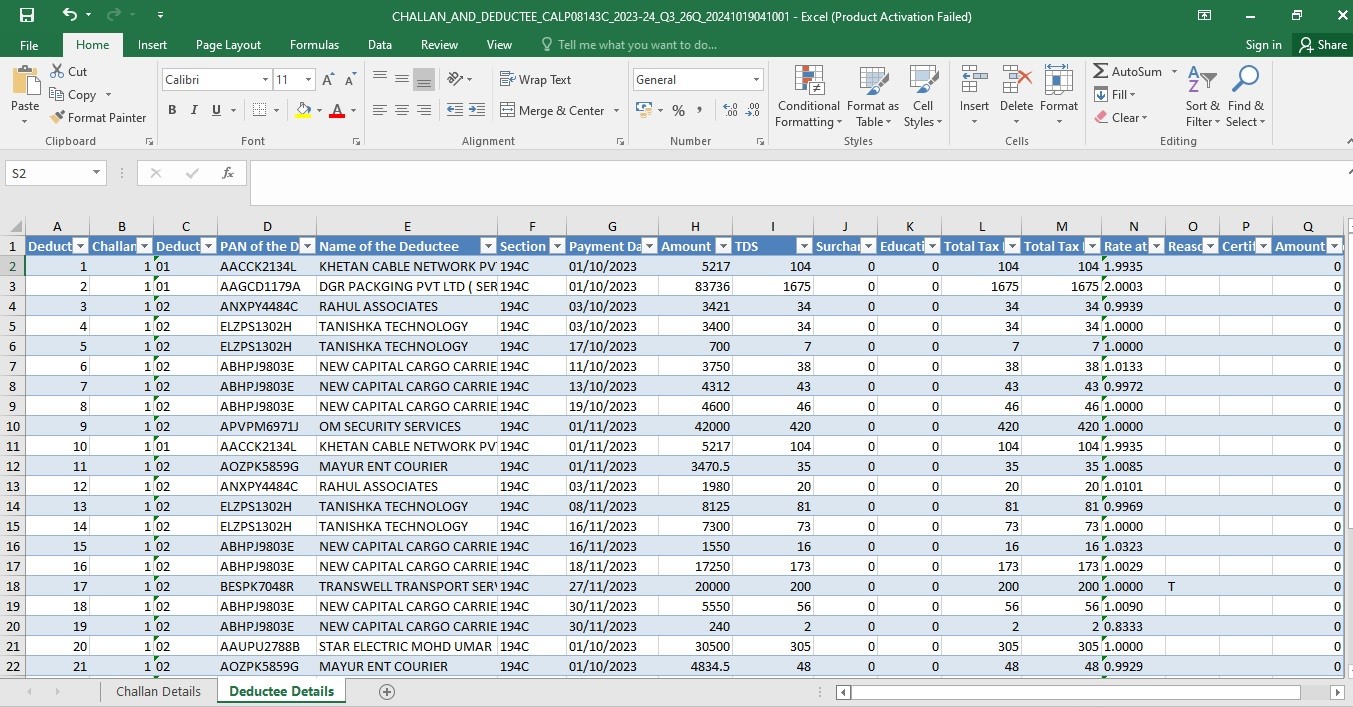Click the AutoSum button

[1128, 71]
